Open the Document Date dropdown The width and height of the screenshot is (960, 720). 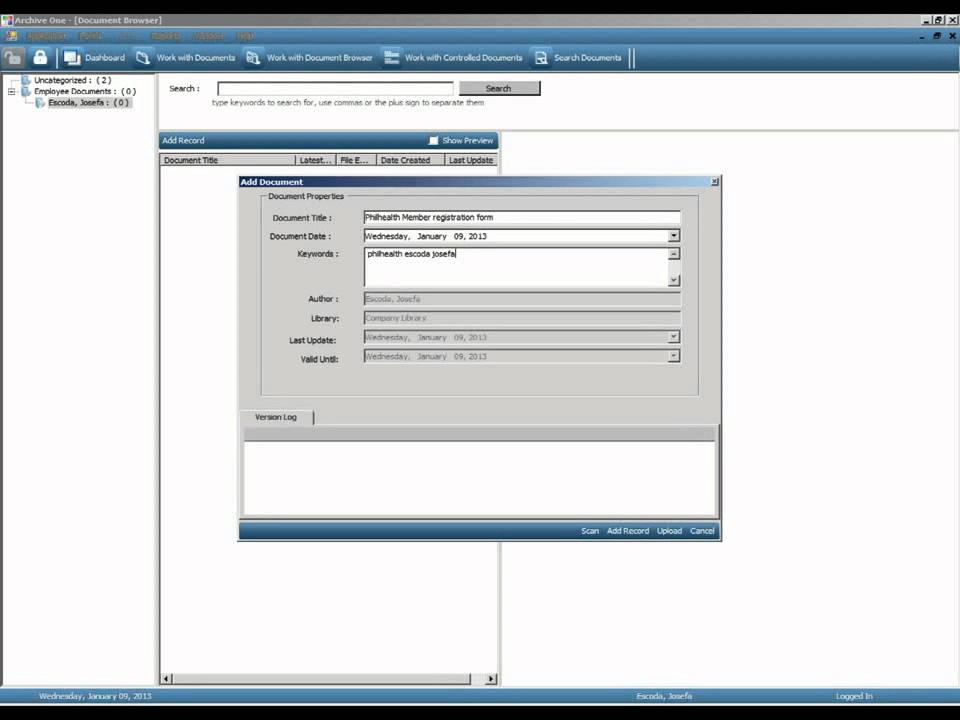click(x=673, y=236)
